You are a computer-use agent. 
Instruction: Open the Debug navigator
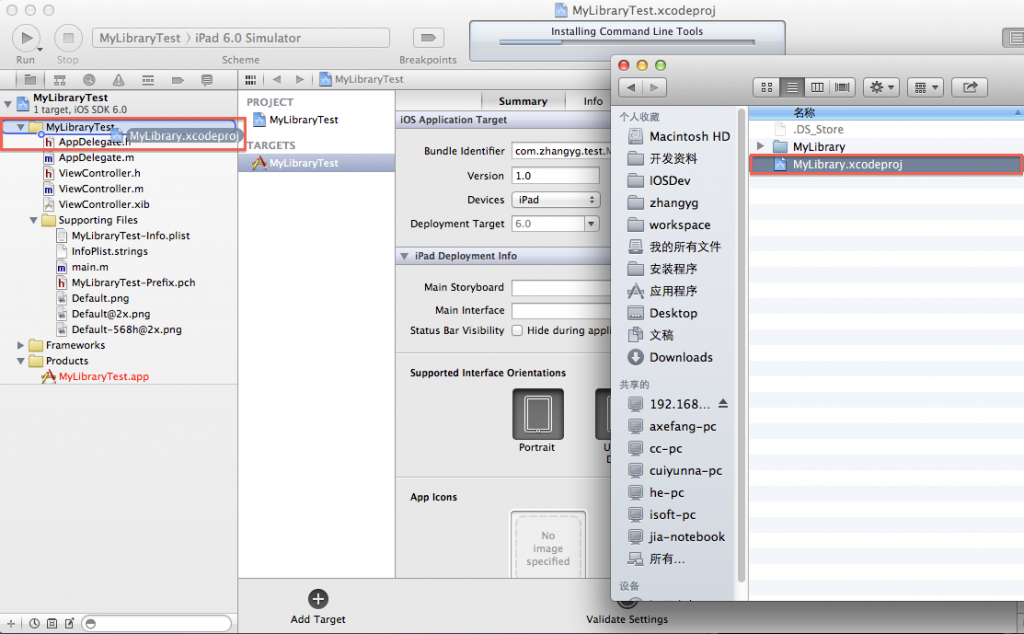[x=148, y=80]
